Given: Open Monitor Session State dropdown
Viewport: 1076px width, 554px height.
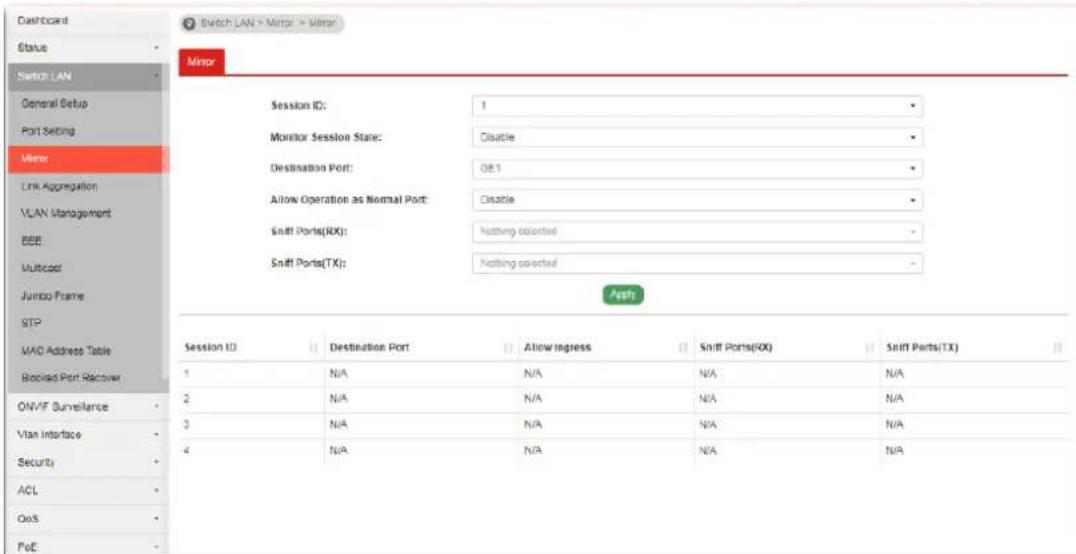Looking at the screenshot, I should 697,137.
